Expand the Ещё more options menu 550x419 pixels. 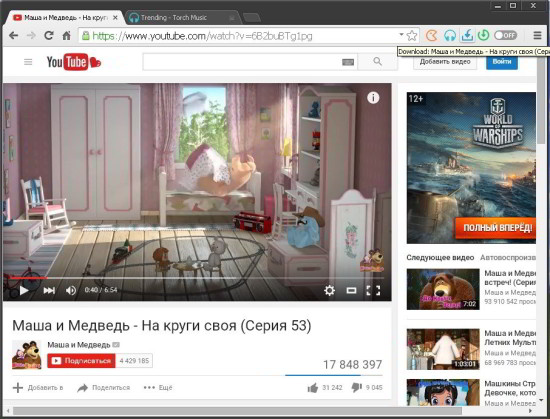[158, 388]
